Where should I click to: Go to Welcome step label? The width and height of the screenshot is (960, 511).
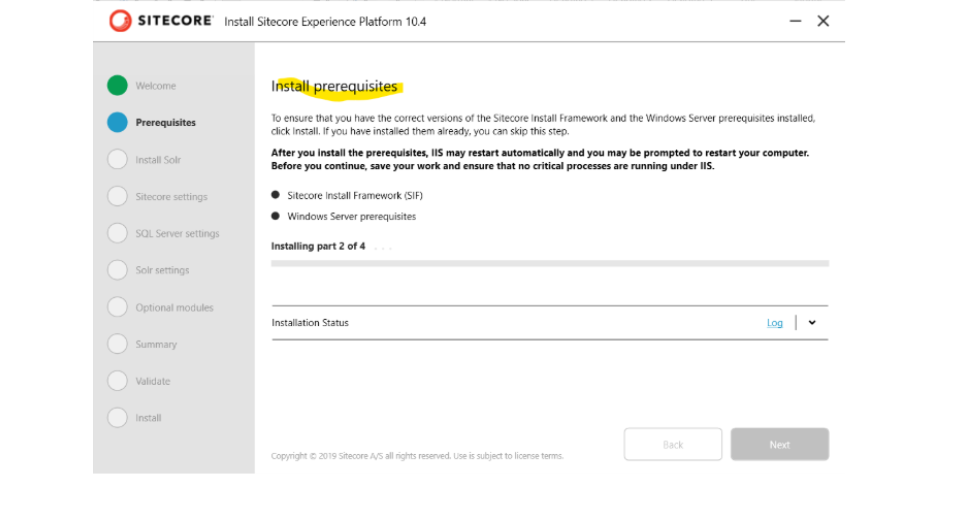(156, 86)
